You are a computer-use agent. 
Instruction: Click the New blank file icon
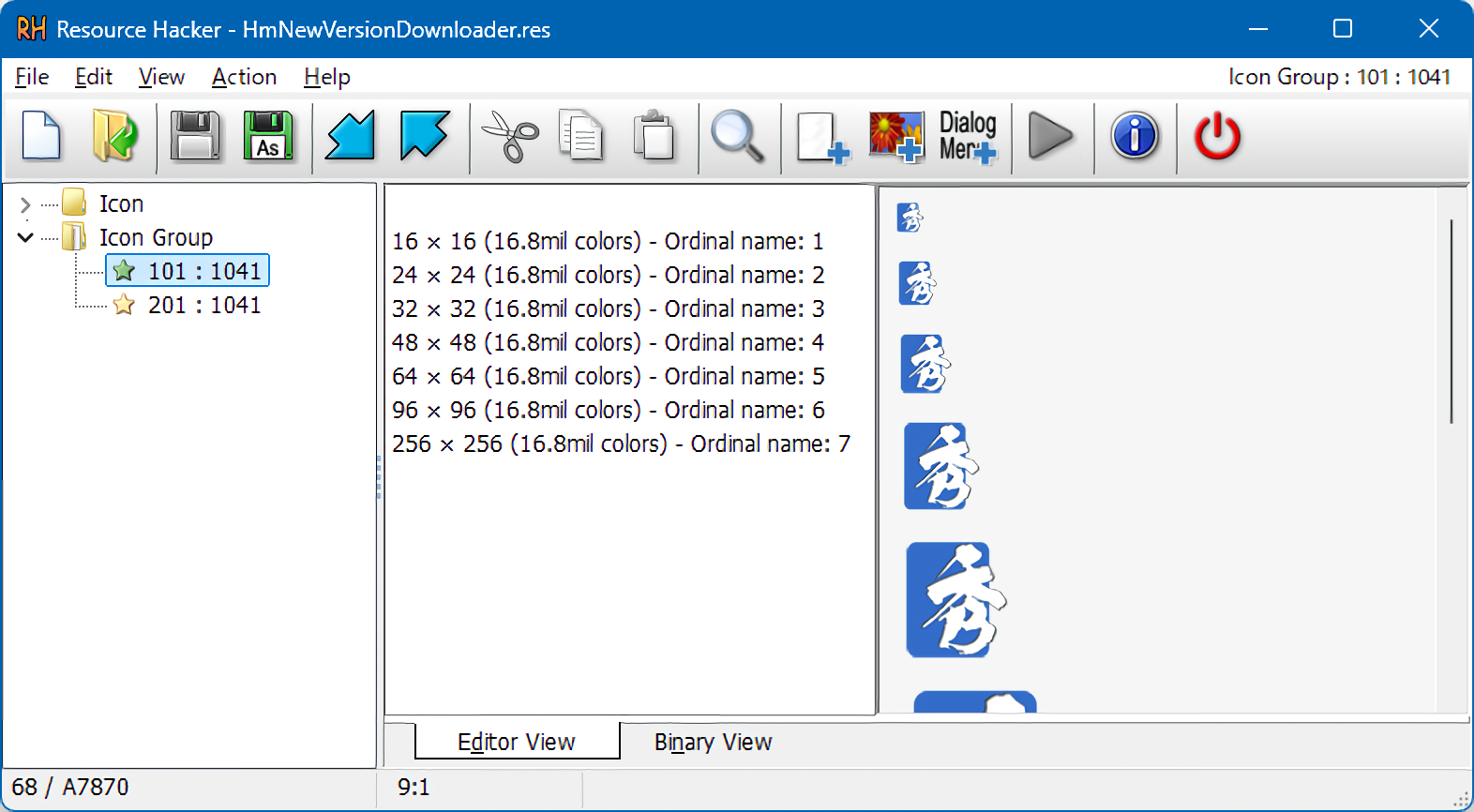(41, 137)
